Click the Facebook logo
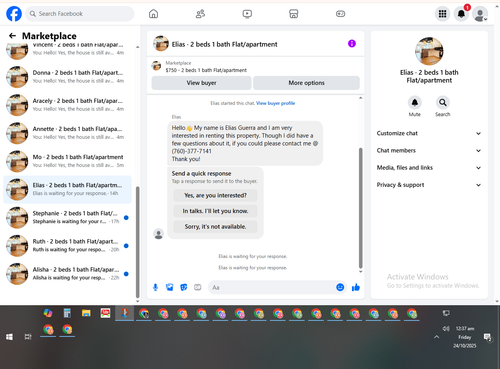The image size is (500, 369). point(14,14)
